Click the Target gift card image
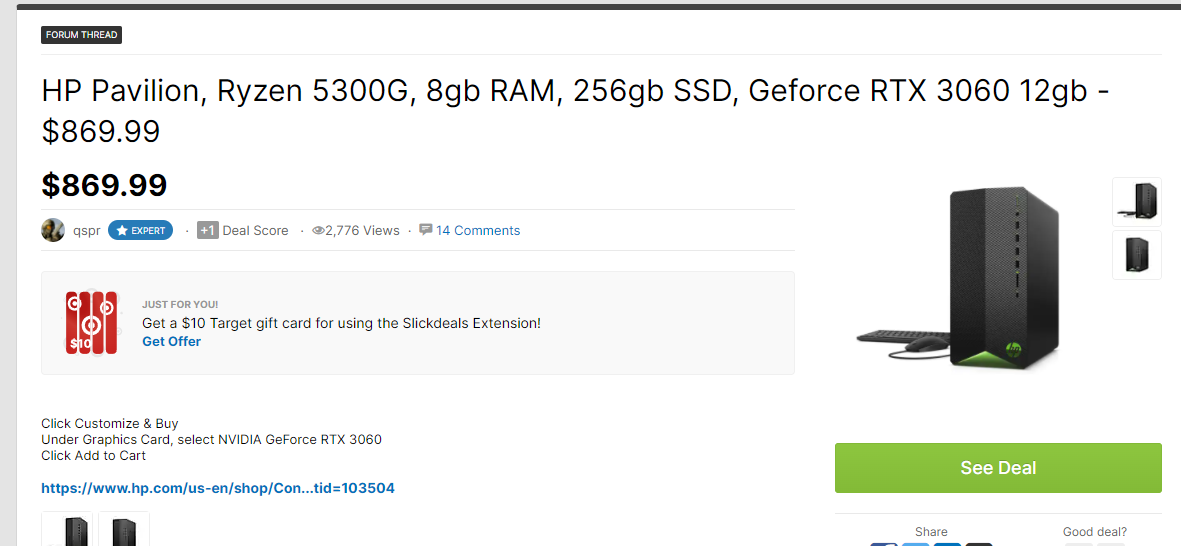This screenshot has height=546, width=1181. [x=91, y=323]
